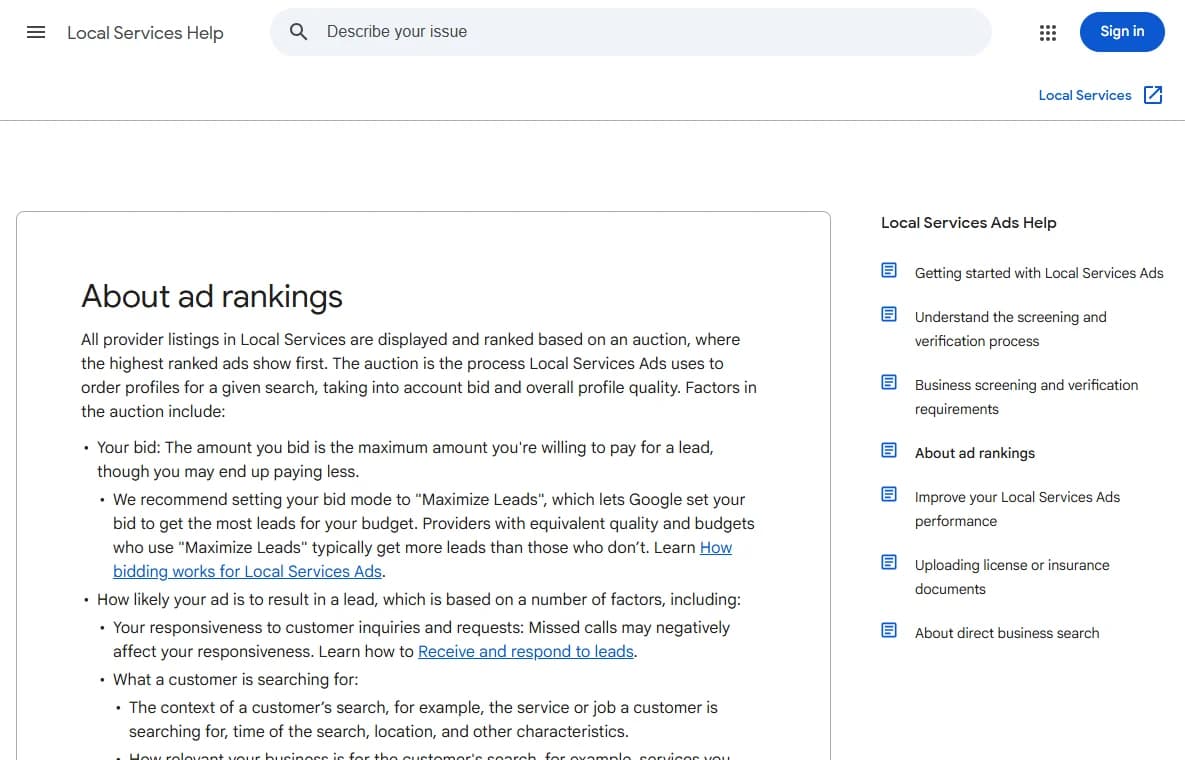Open the Local Services link near header
The width and height of the screenshot is (1185, 760).
click(x=1084, y=95)
